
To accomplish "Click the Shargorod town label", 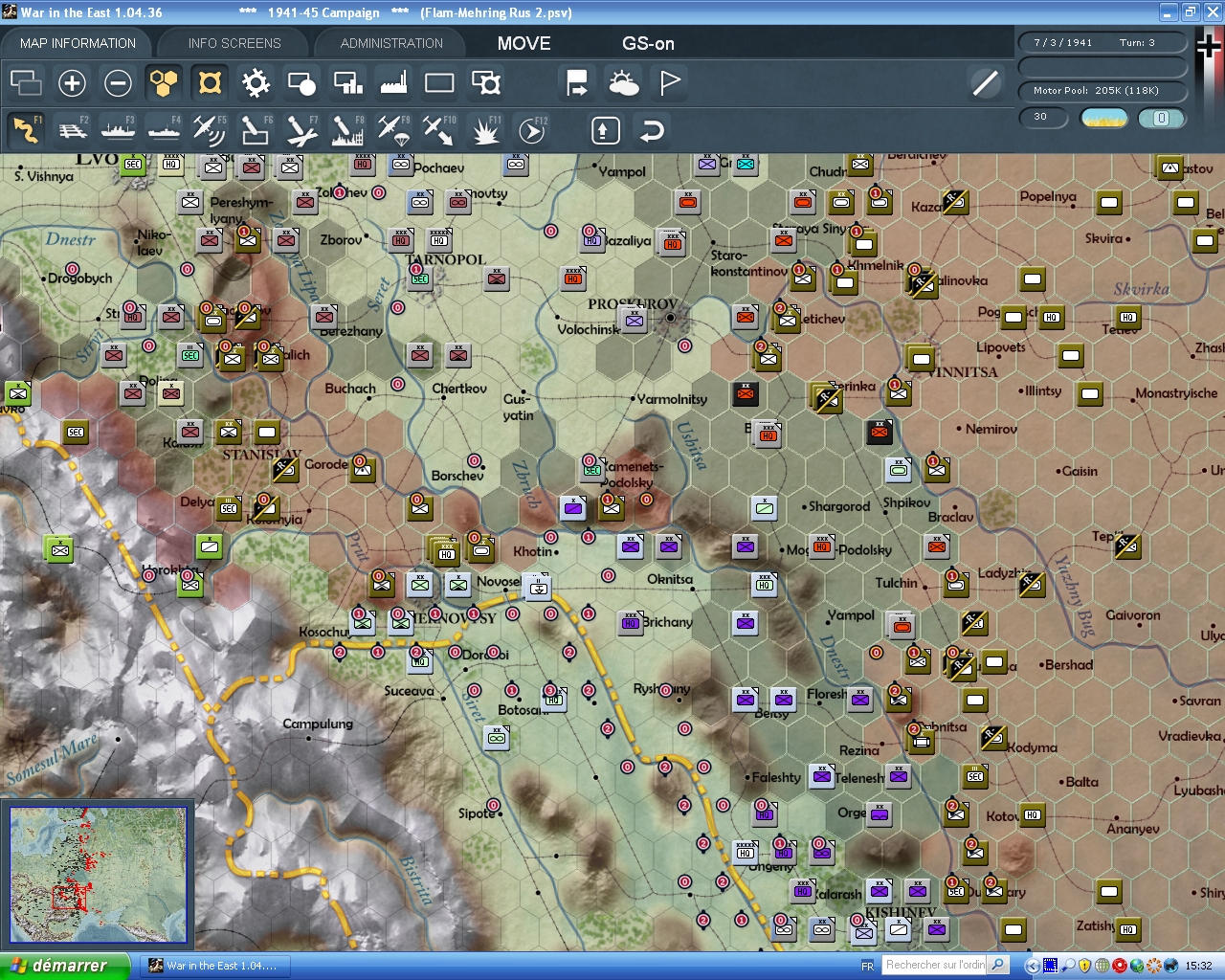I will click(839, 506).
